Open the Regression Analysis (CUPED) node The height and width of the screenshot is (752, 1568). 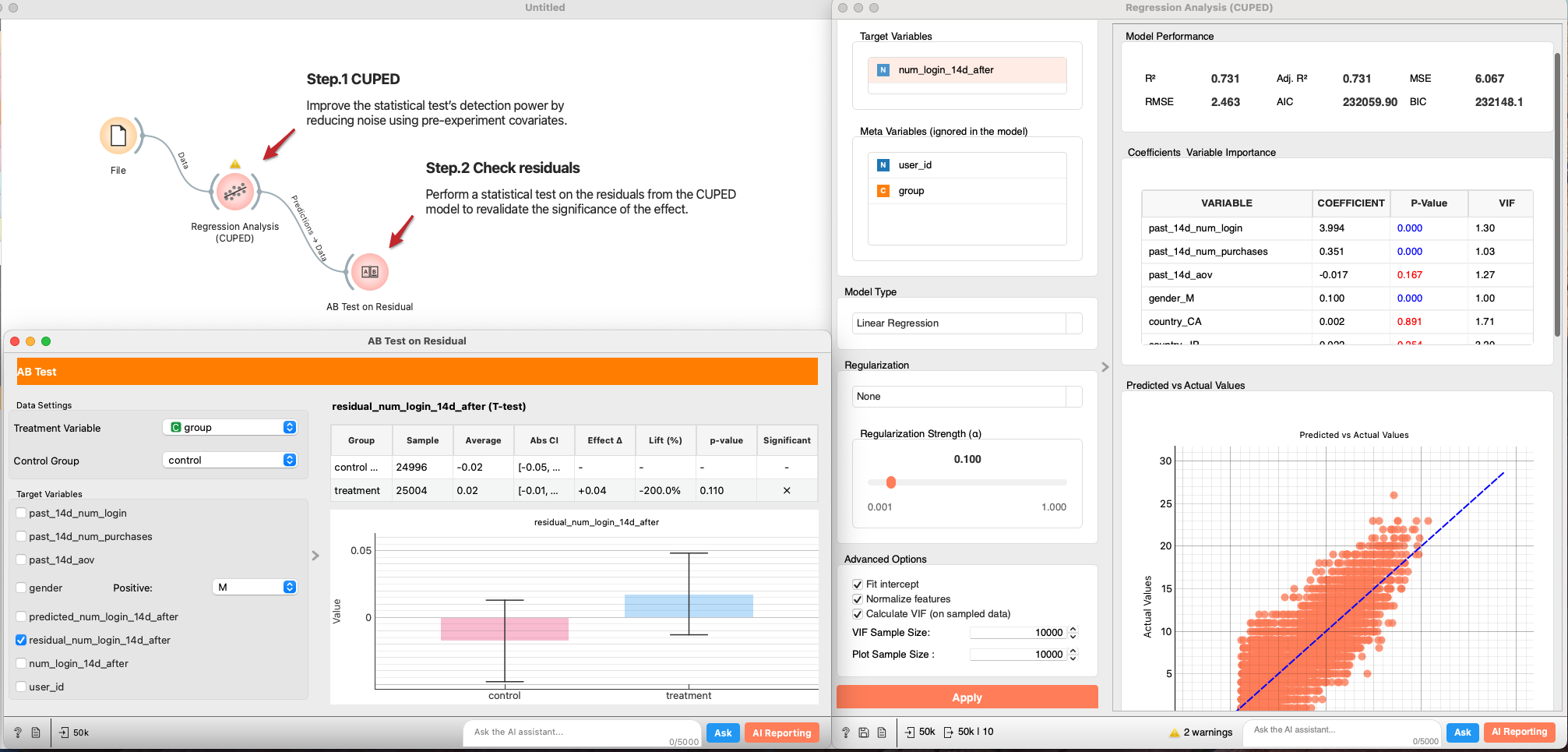(x=234, y=192)
